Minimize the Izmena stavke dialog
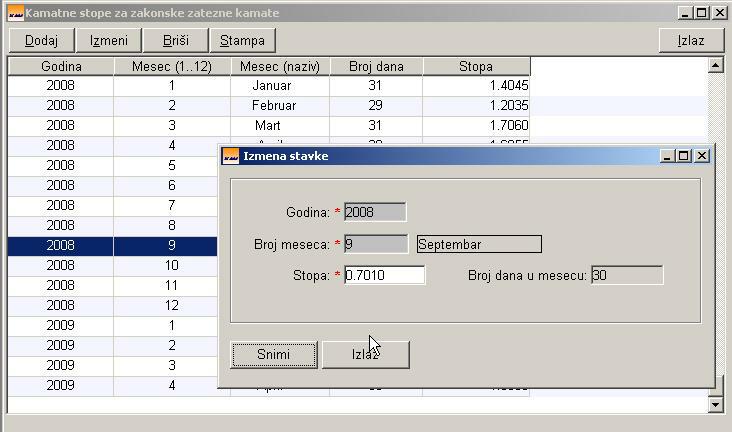Viewport: 732px width, 432px height. pos(667,156)
